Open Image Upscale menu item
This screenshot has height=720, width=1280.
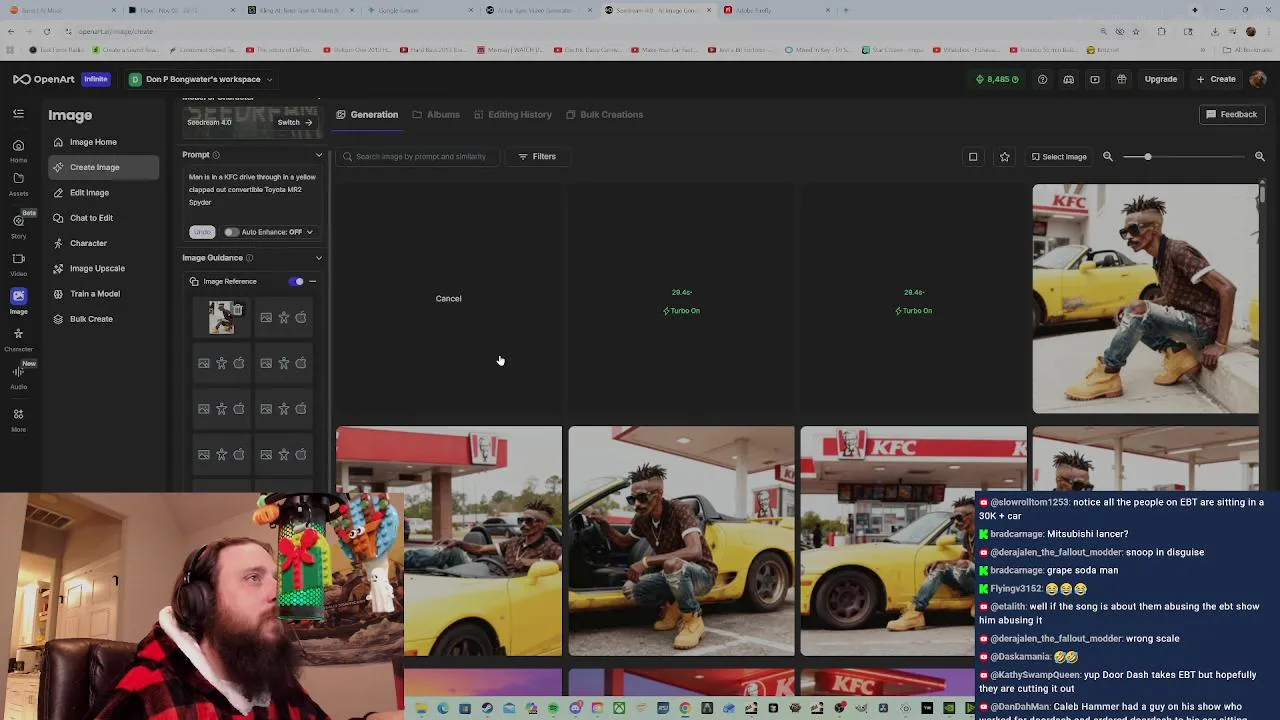(103, 268)
